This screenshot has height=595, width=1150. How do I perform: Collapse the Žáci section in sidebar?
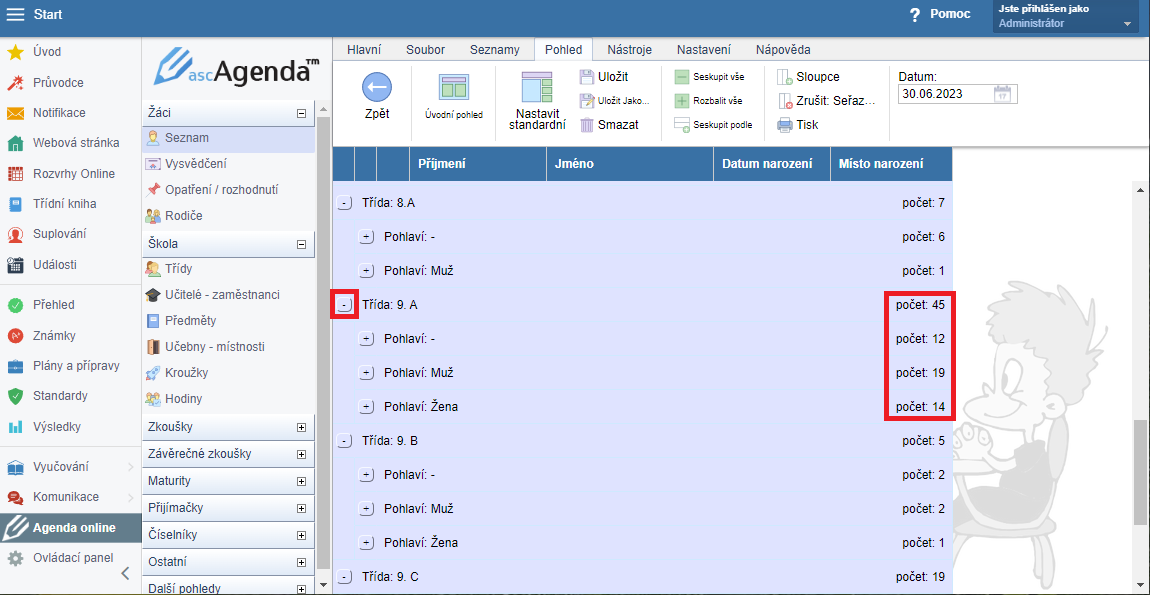coord(301,114)
